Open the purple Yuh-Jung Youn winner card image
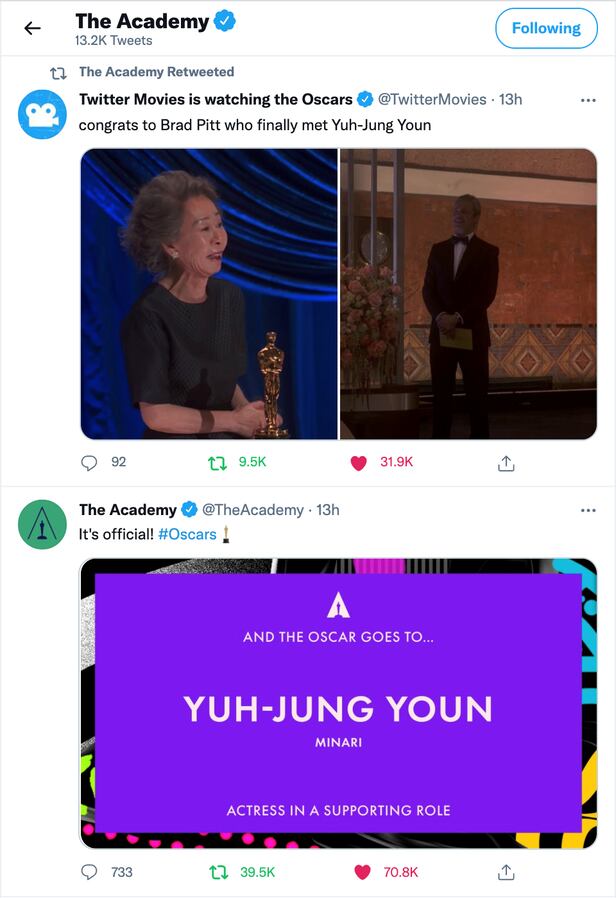This screenshot has height=898, width=616. [338, 703]
